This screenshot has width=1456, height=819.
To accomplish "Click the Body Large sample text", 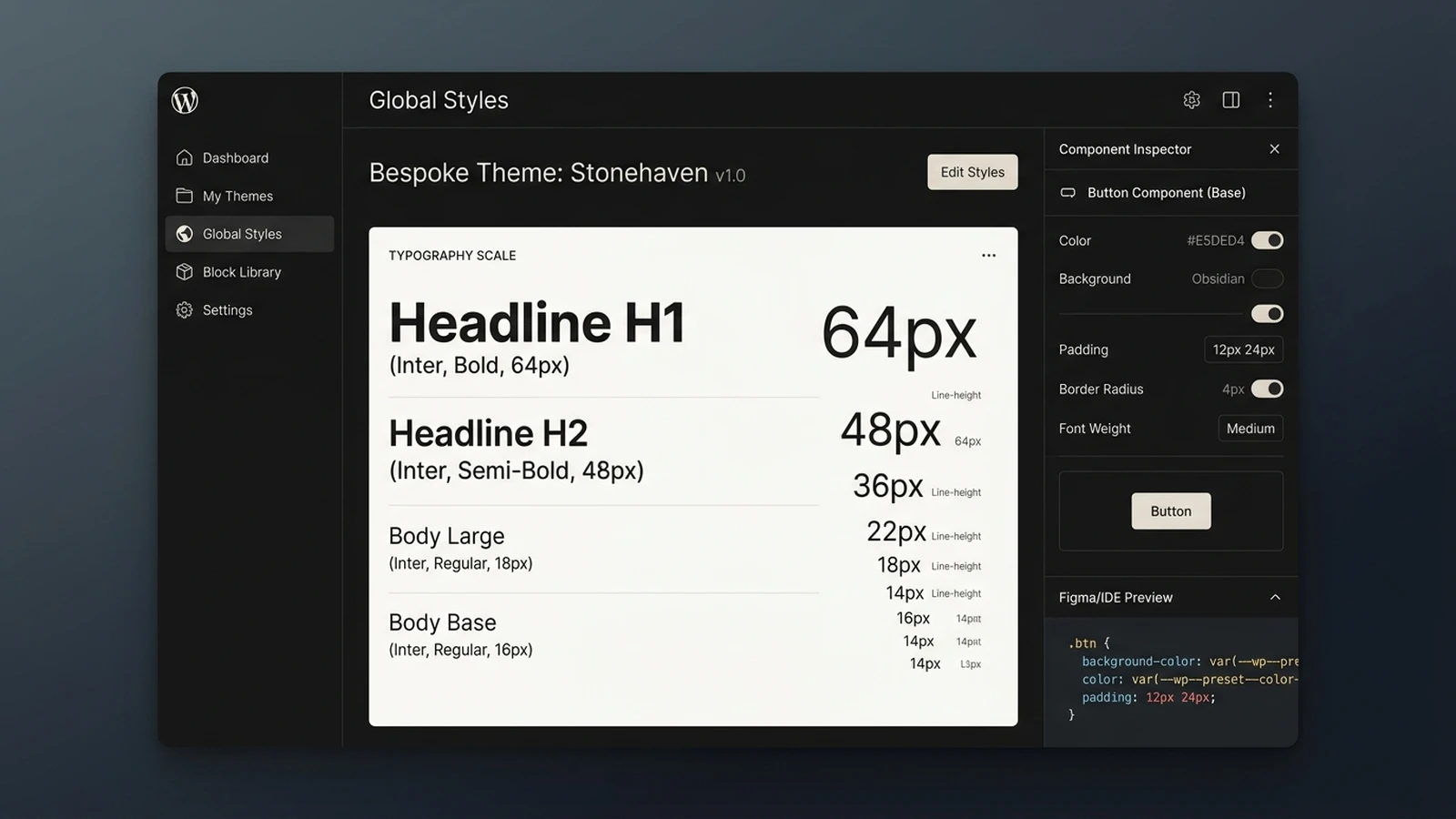I will 446,536.
